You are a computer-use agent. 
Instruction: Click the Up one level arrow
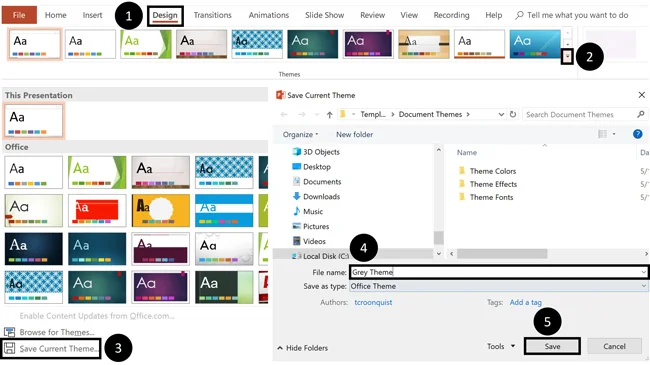pyautogui.click(x=329, y=114)
